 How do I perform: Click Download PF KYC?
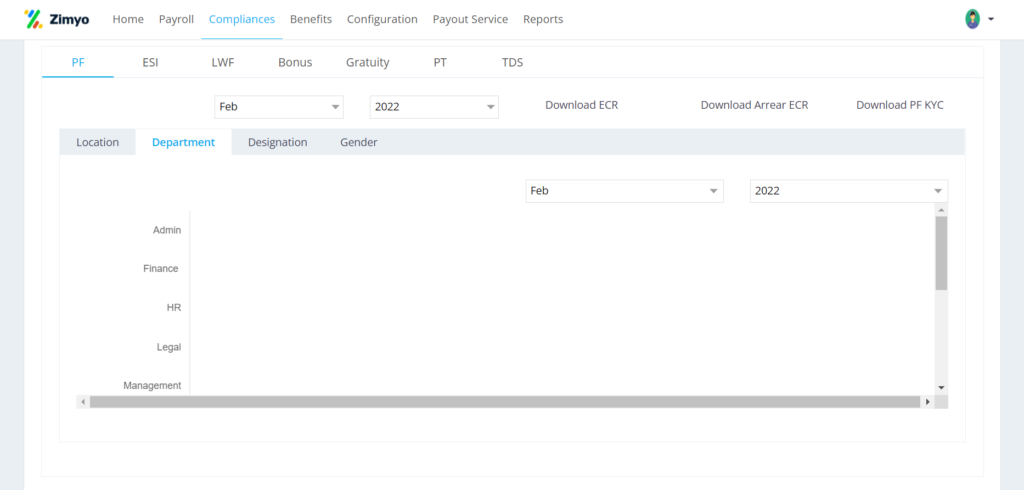pos(900,105)
